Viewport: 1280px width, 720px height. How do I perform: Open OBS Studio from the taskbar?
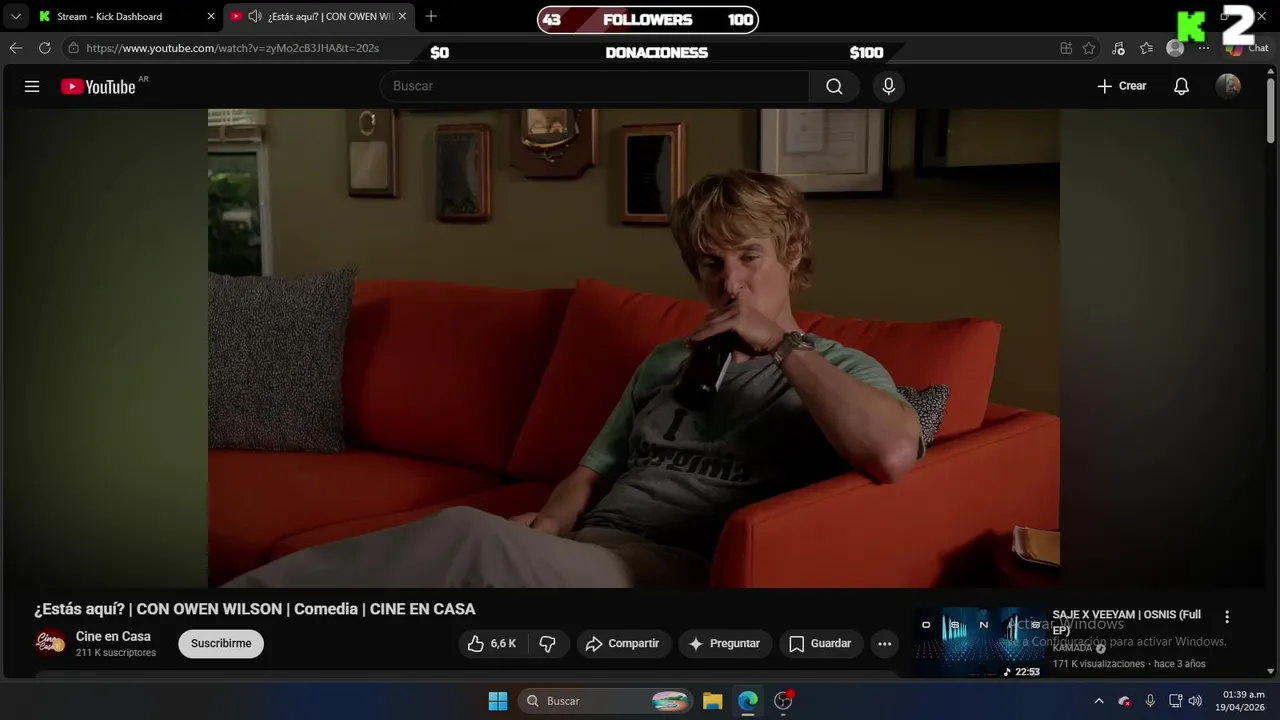pos(784,701)
